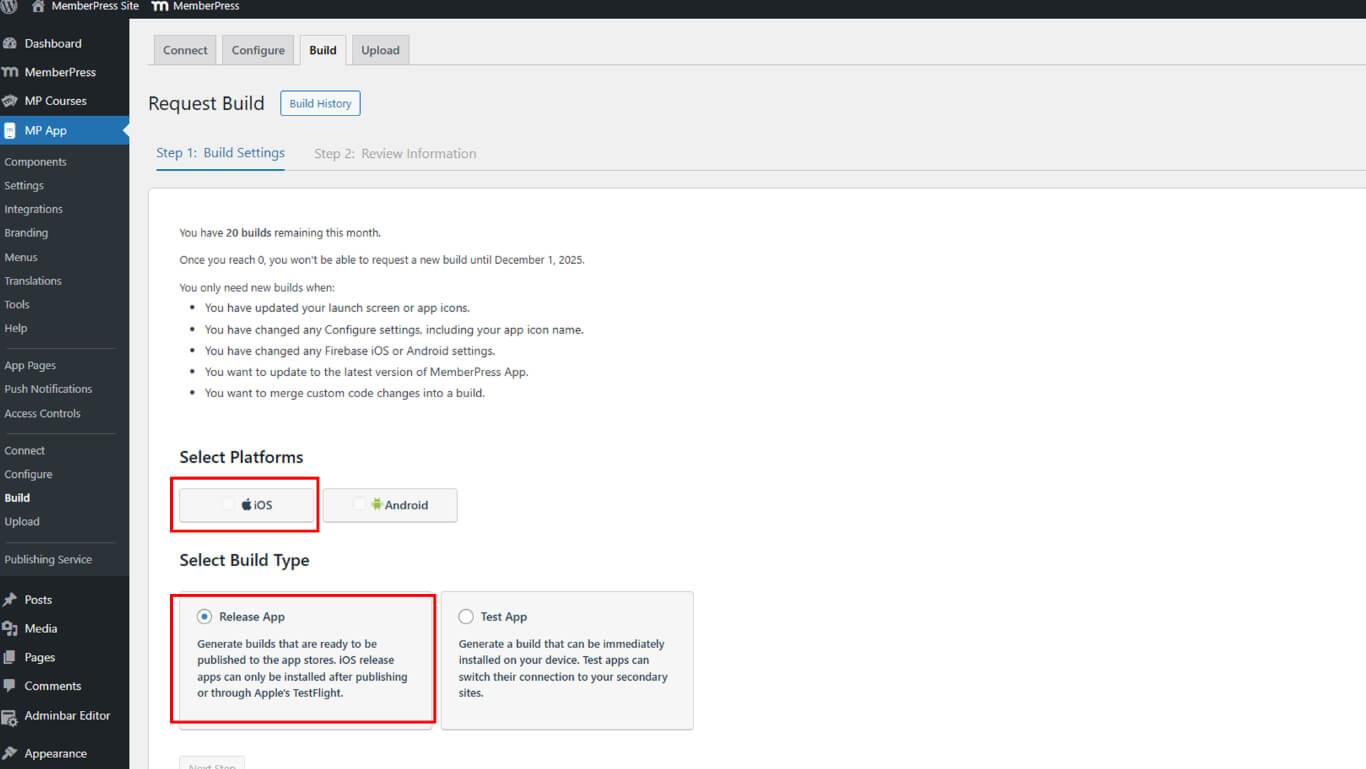Tick the iOS platform checkbox

(x=229, y=505)
